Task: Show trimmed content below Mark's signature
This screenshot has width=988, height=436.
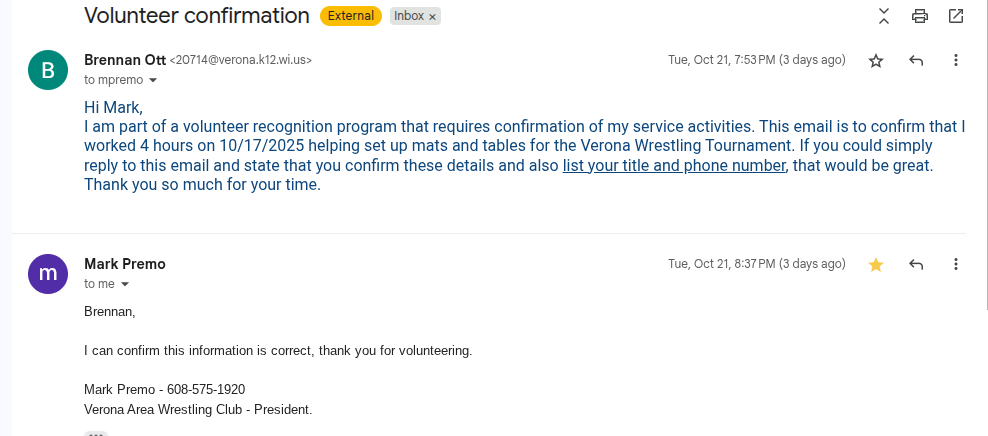Action: coord(95,433)
